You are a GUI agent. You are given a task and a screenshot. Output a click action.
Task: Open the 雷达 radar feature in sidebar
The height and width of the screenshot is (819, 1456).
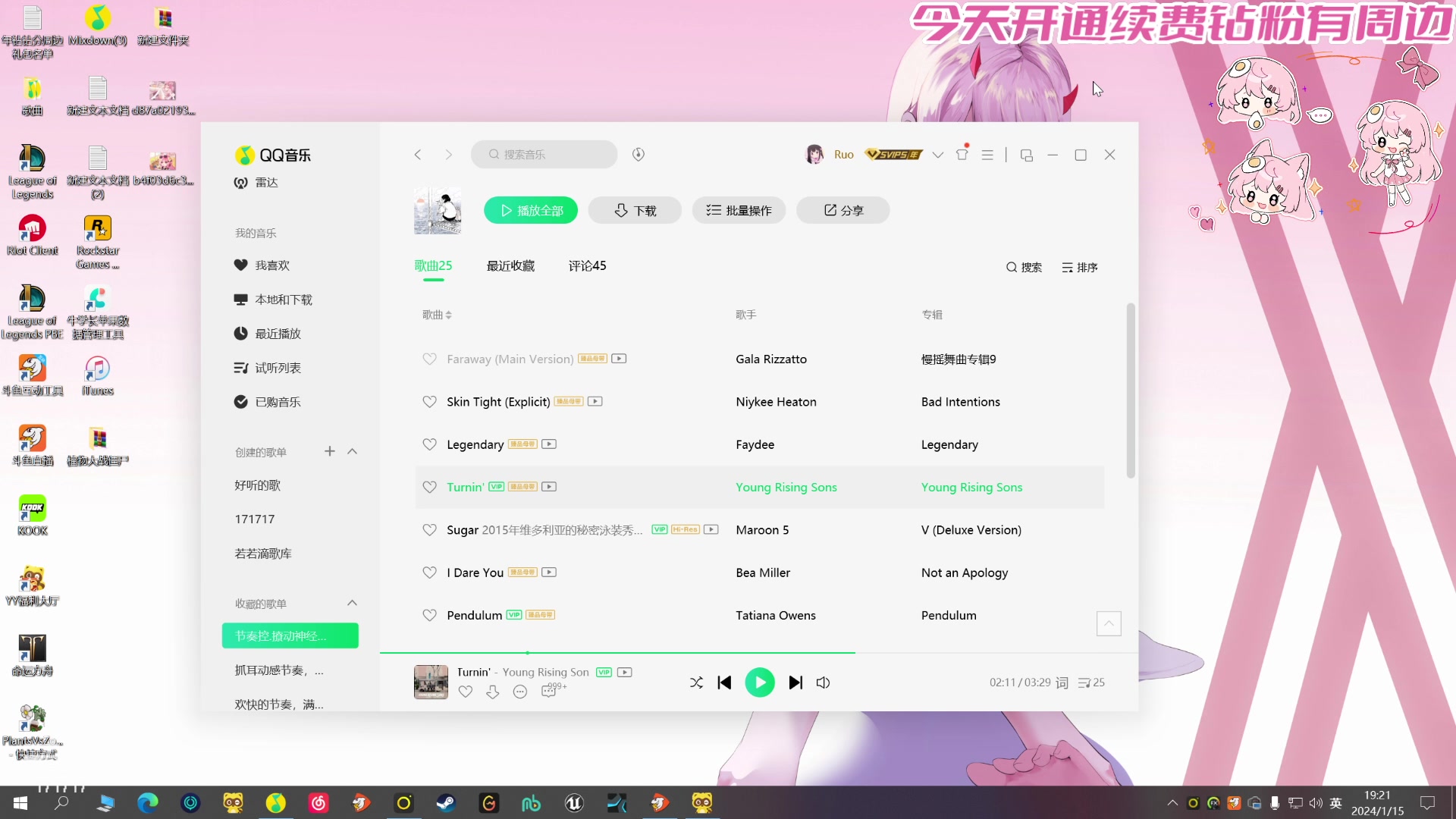click(266, 182)
